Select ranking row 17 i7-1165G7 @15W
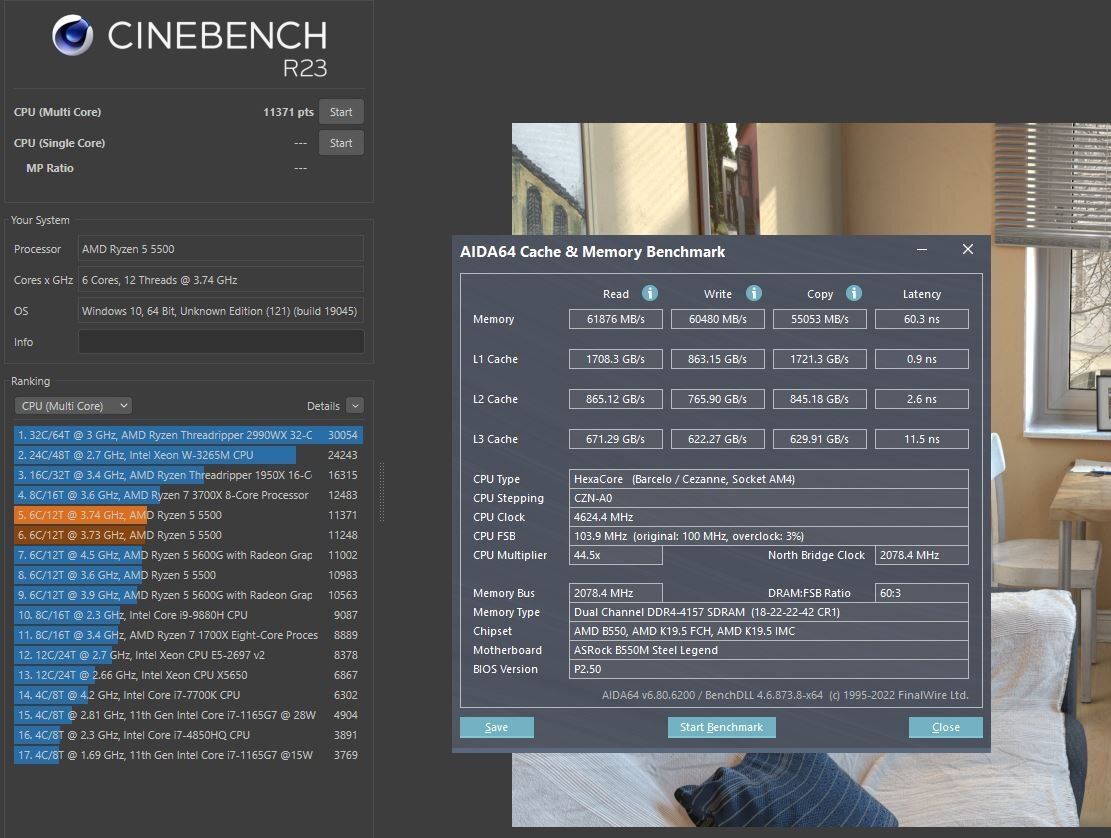The height and width of the screenshot is (838, 1111). point(188,755)
